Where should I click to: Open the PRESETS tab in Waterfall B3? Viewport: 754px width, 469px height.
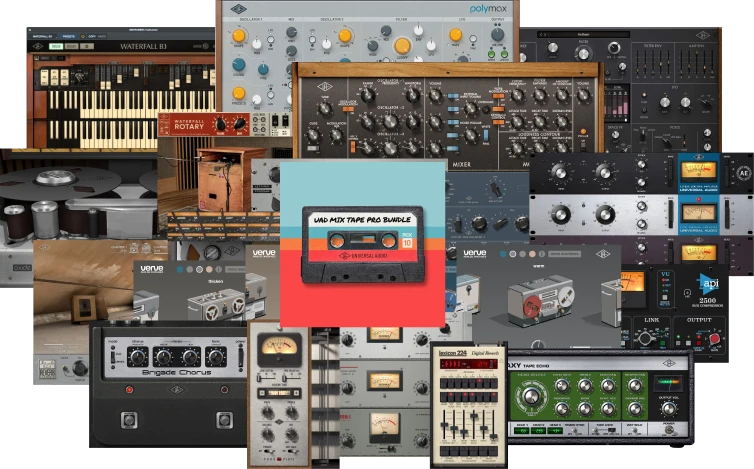click(68, 37)
